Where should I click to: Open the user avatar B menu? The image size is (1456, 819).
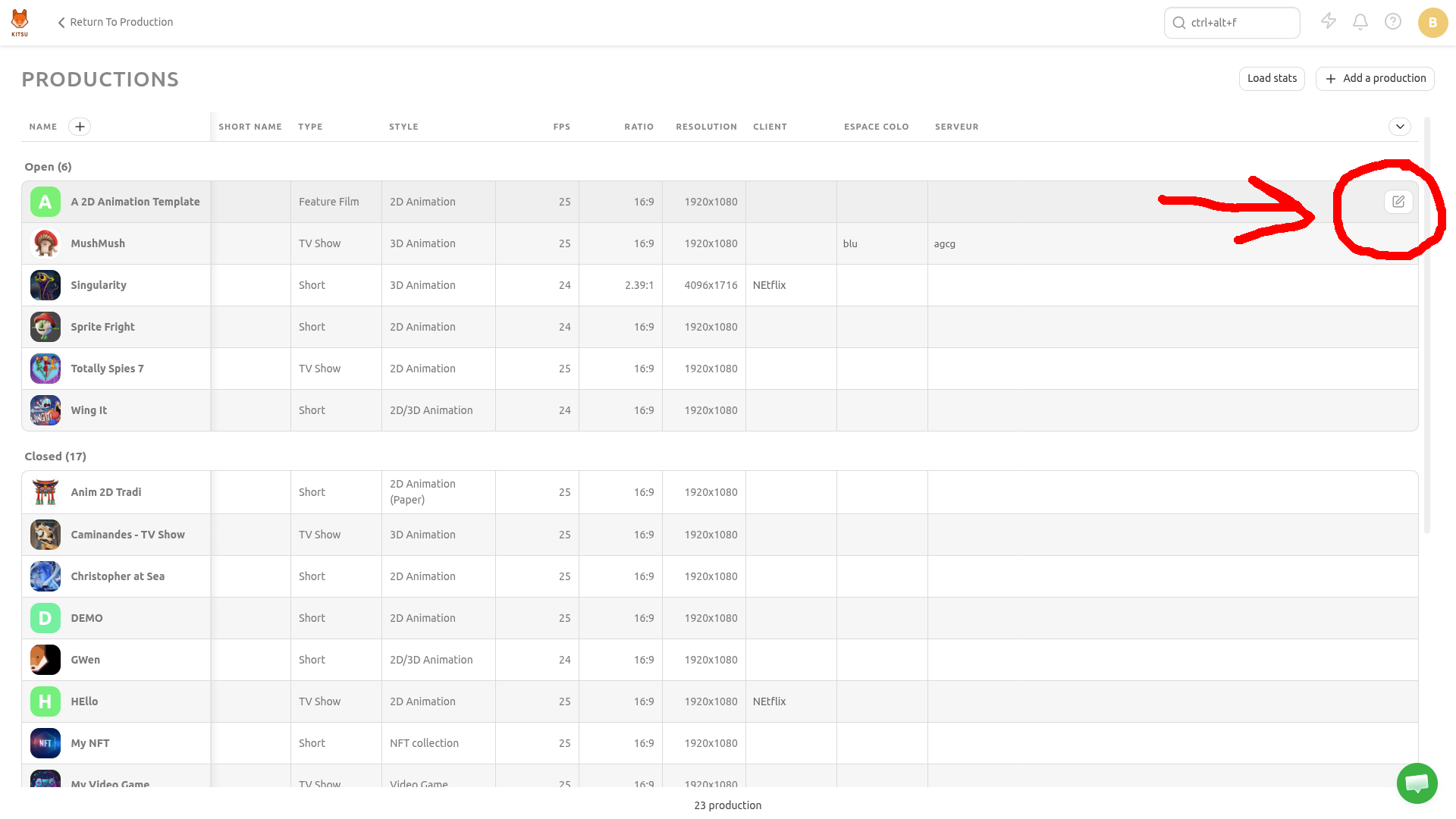[1432, 23]
